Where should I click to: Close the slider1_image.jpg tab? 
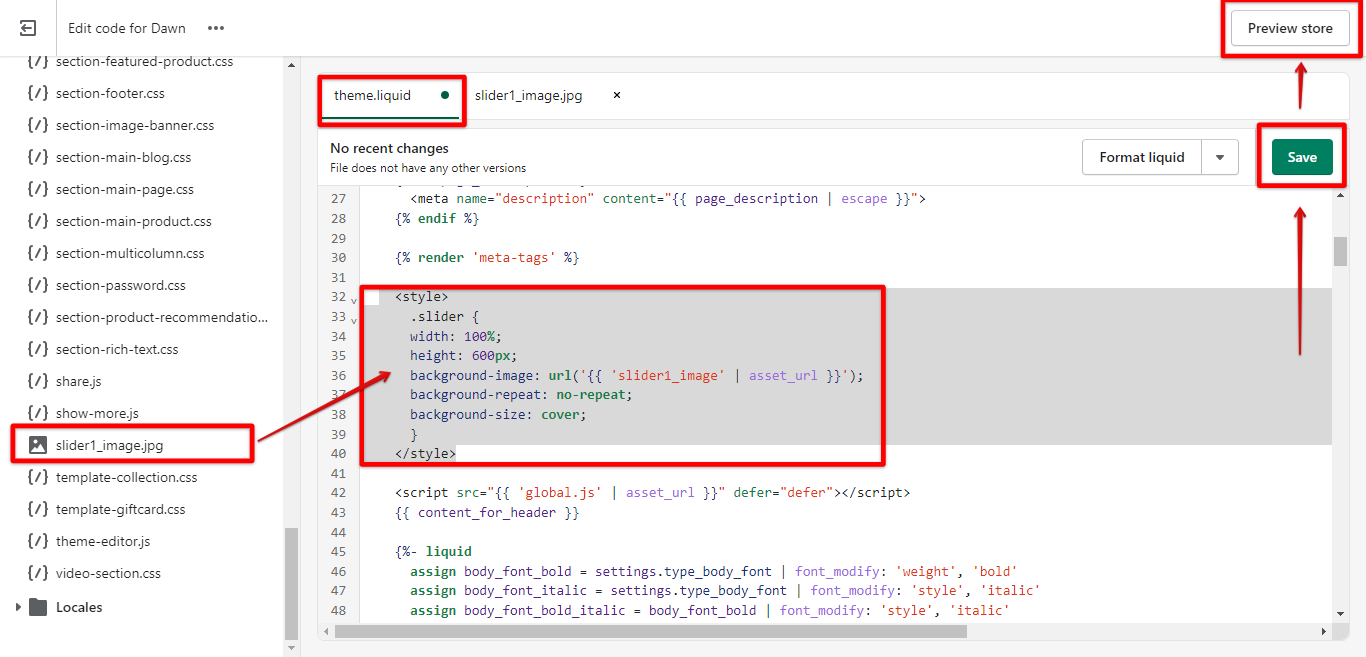(x=616, y=96)
